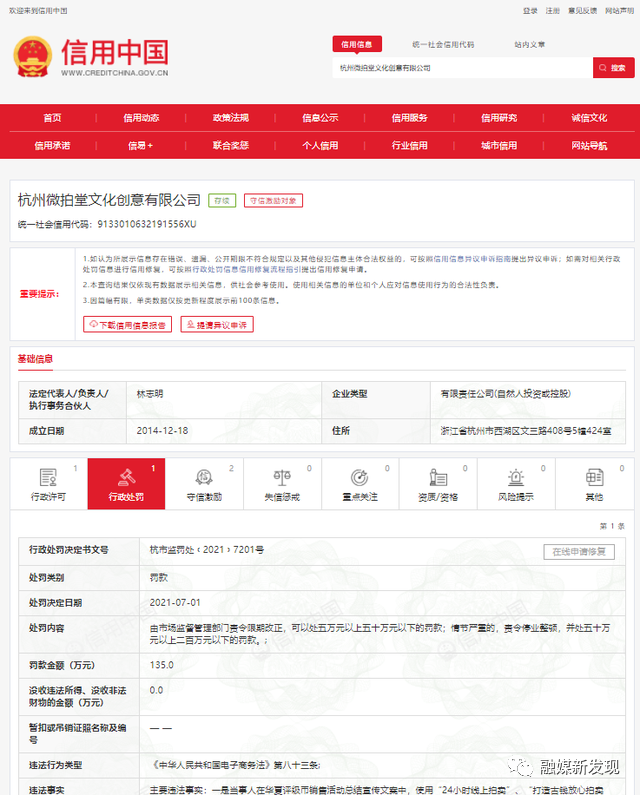Open the 信用信息异议申诉指南 link

tap(472, 259)
